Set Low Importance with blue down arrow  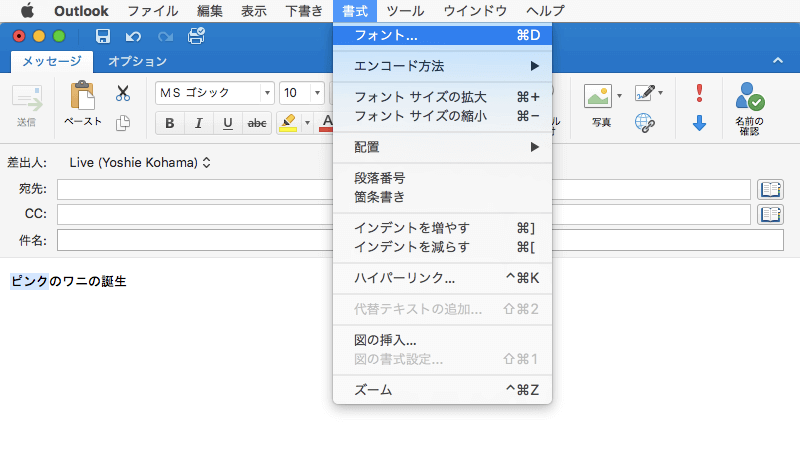[x=699, y=123]
